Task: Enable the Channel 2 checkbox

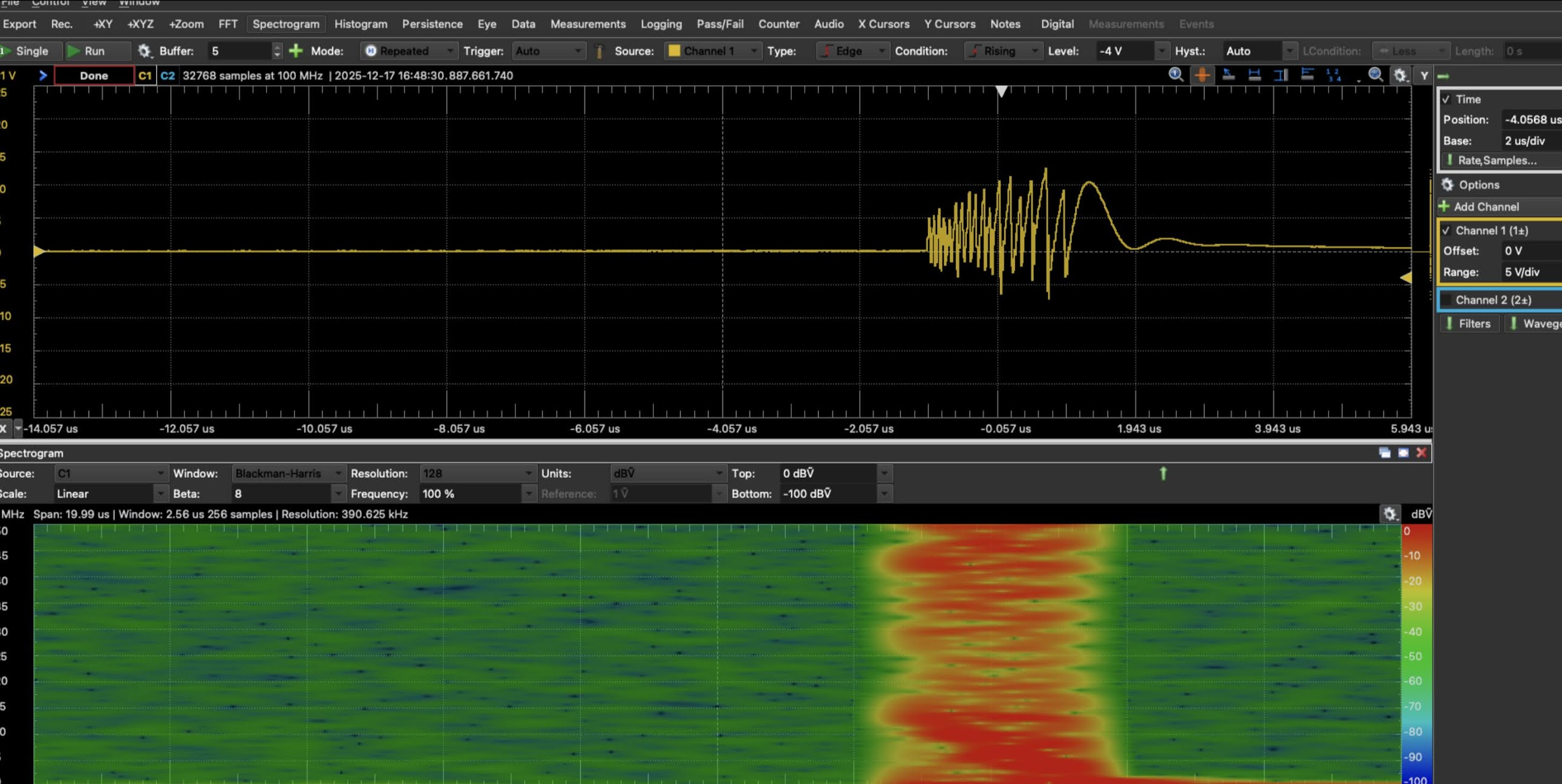Action: tap(1447, 300)
